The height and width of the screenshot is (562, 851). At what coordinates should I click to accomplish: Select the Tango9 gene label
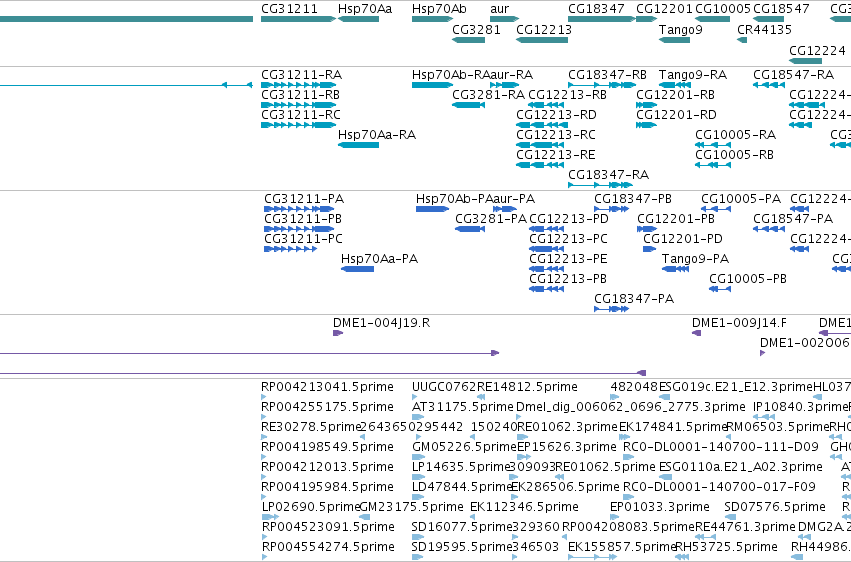(681, 30)
